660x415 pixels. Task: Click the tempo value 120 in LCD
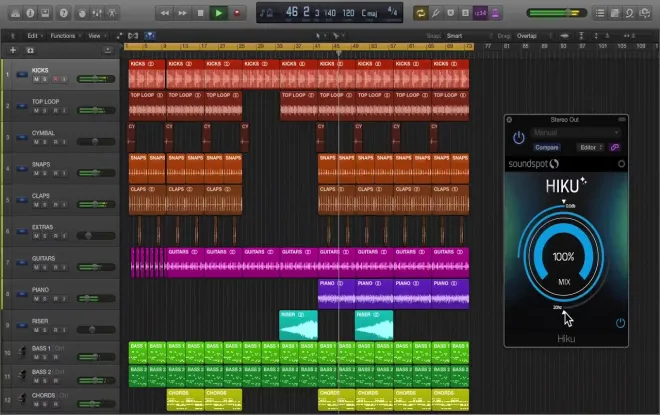pos(348,13)
